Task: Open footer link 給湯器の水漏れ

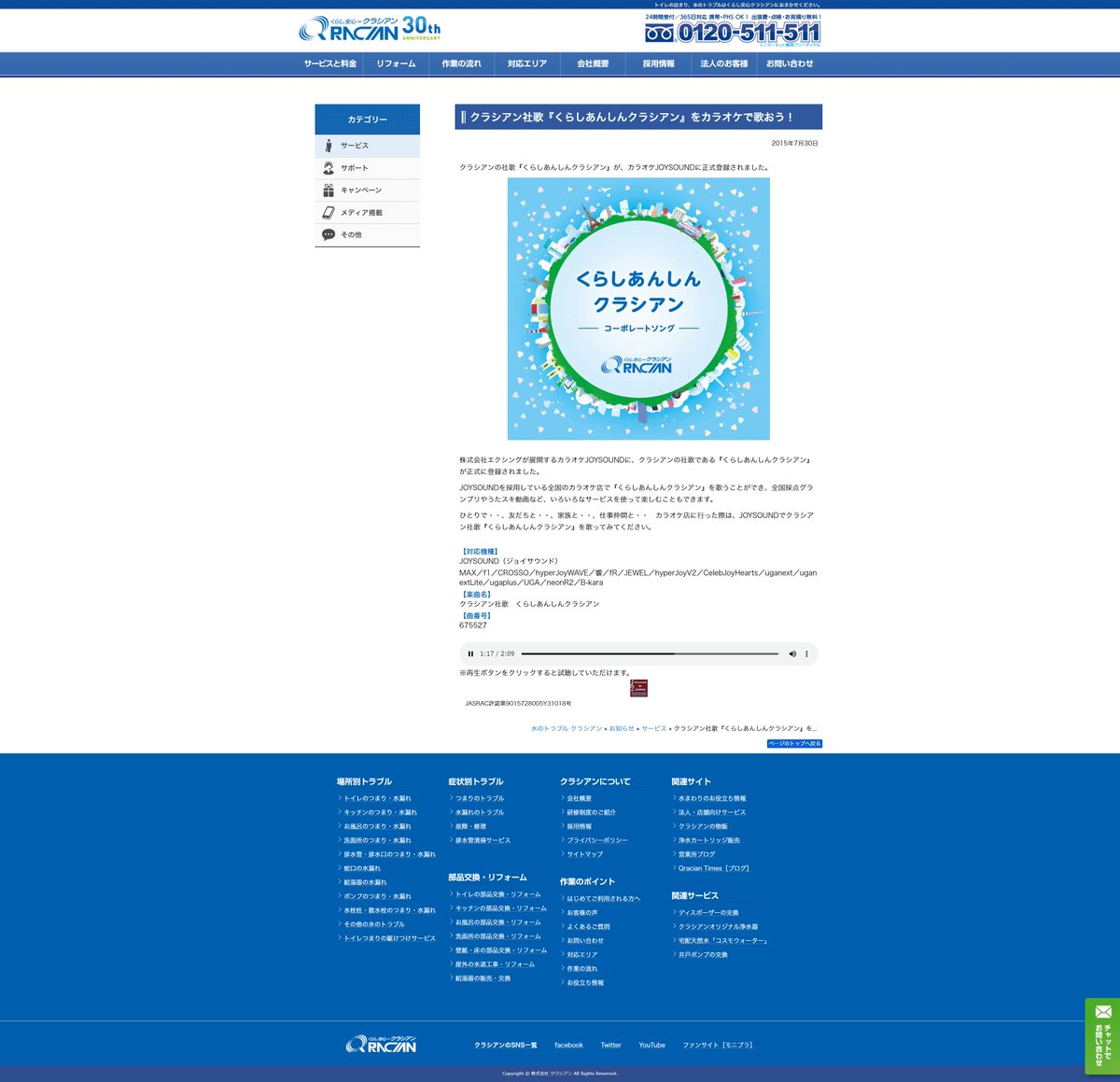Action: click(365, 882)
